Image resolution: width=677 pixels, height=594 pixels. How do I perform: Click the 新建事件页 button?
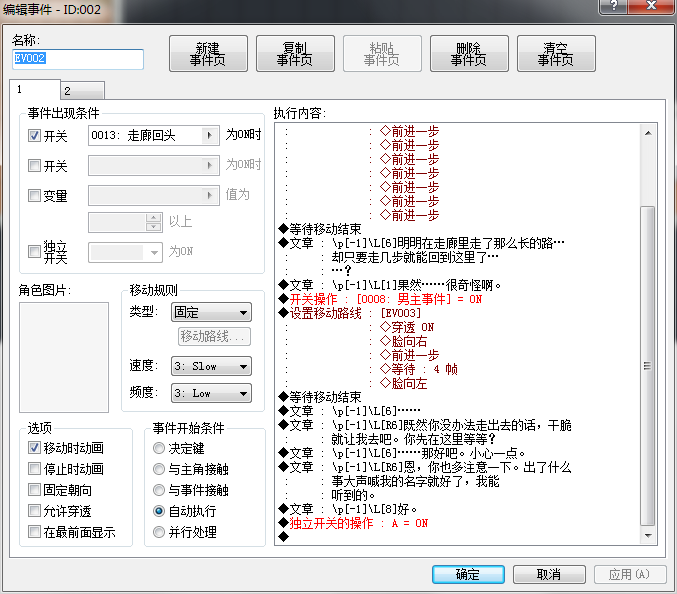(x=208, y=54)
